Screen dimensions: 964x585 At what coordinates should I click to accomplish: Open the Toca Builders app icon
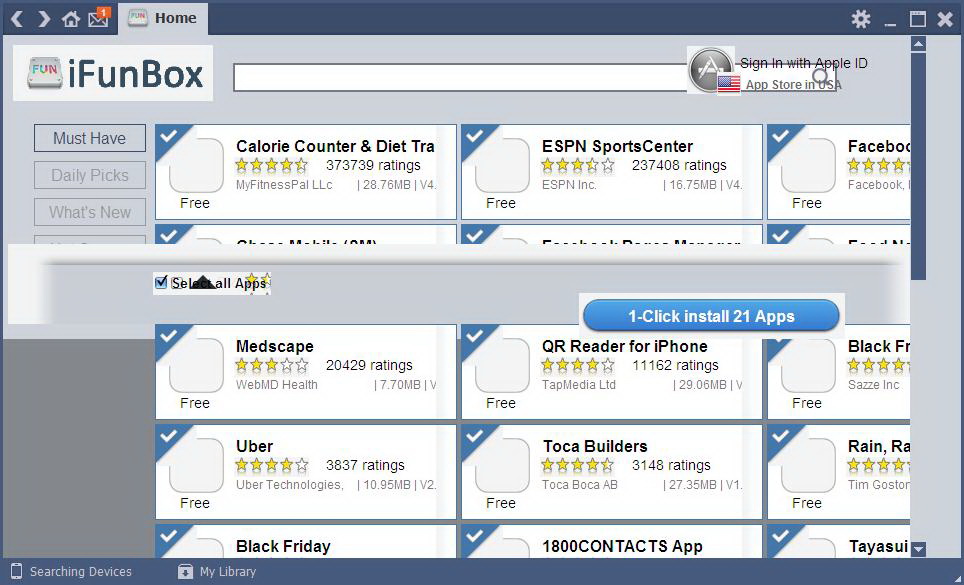[502, 465]
